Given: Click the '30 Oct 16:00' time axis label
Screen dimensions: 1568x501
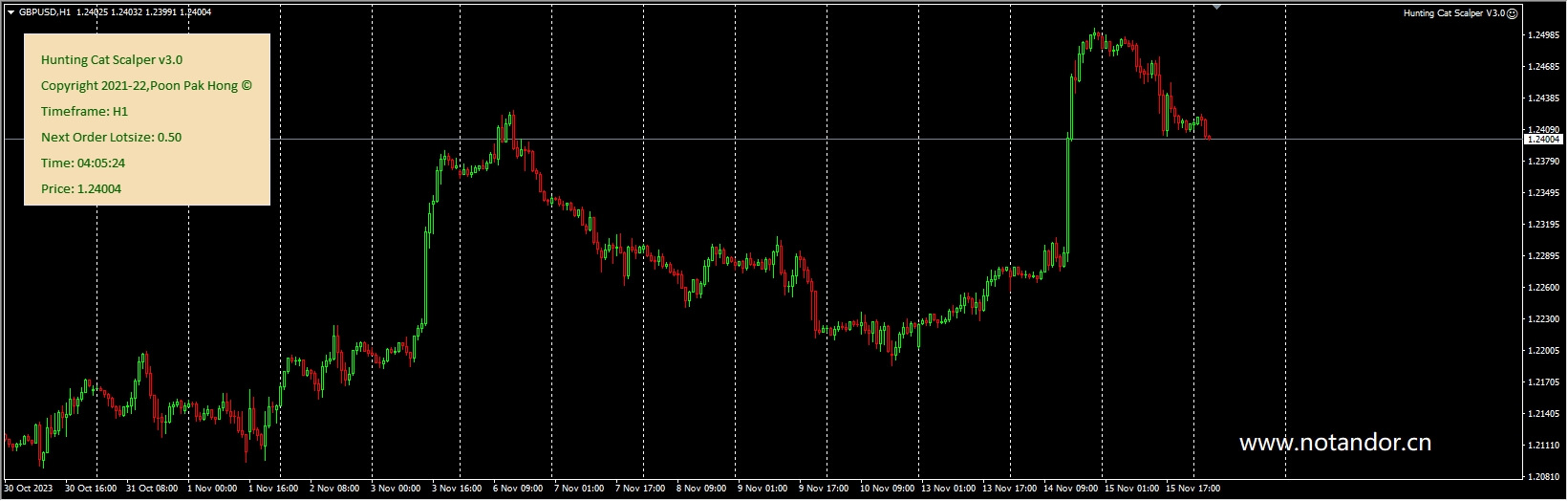Looking at the screenshot, I should [91, 489].
